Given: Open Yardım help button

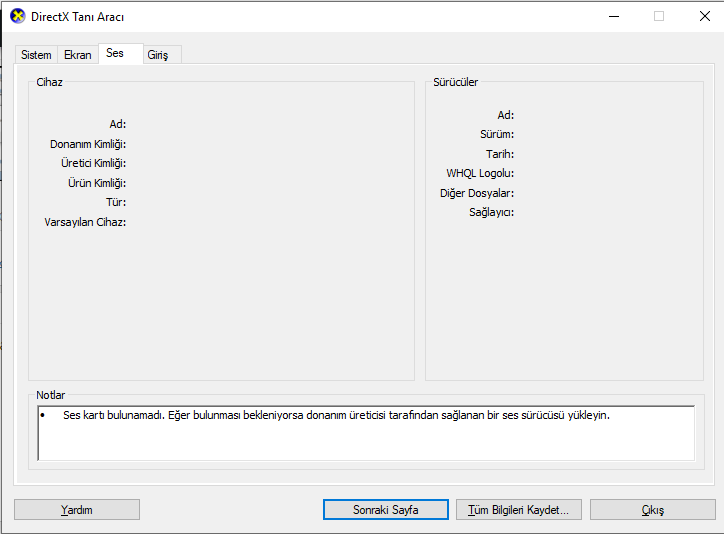Looking at the screenshot, I should point(77,510).
